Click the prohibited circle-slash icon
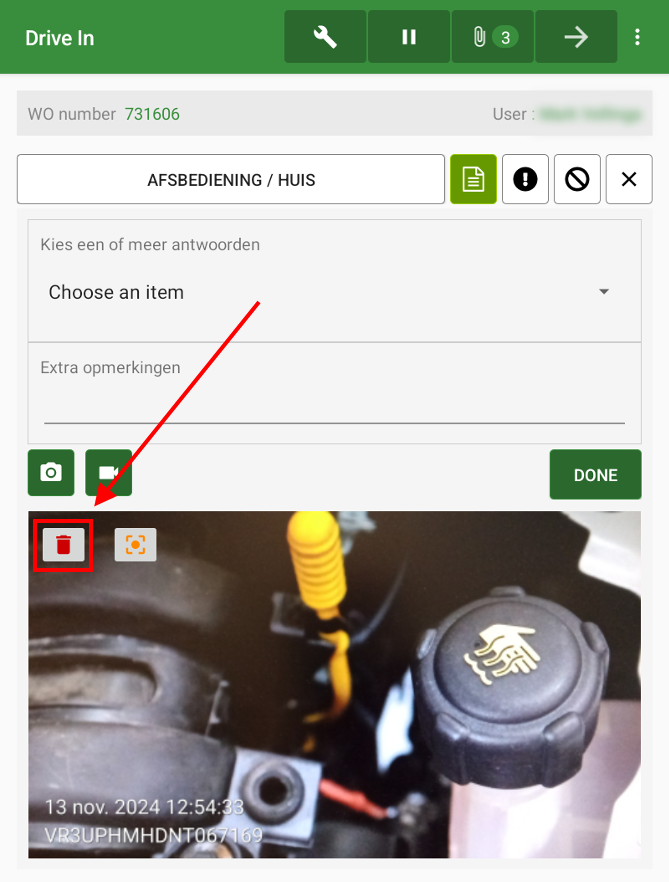Image resolution: width=669 pixels, height=882 pixels. [x=577, y=180]
